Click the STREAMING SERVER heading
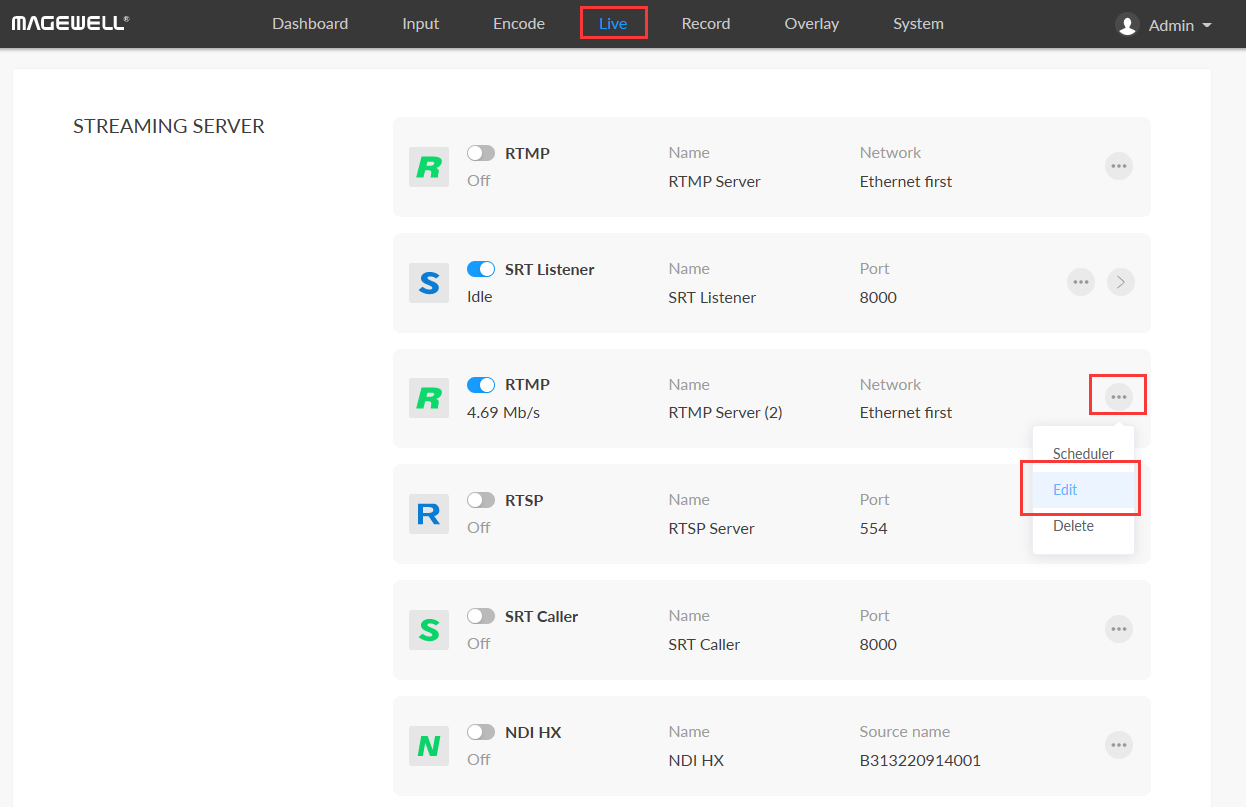Image resolution: width=1246 pixels, height=807 pixels. [169, 126]
